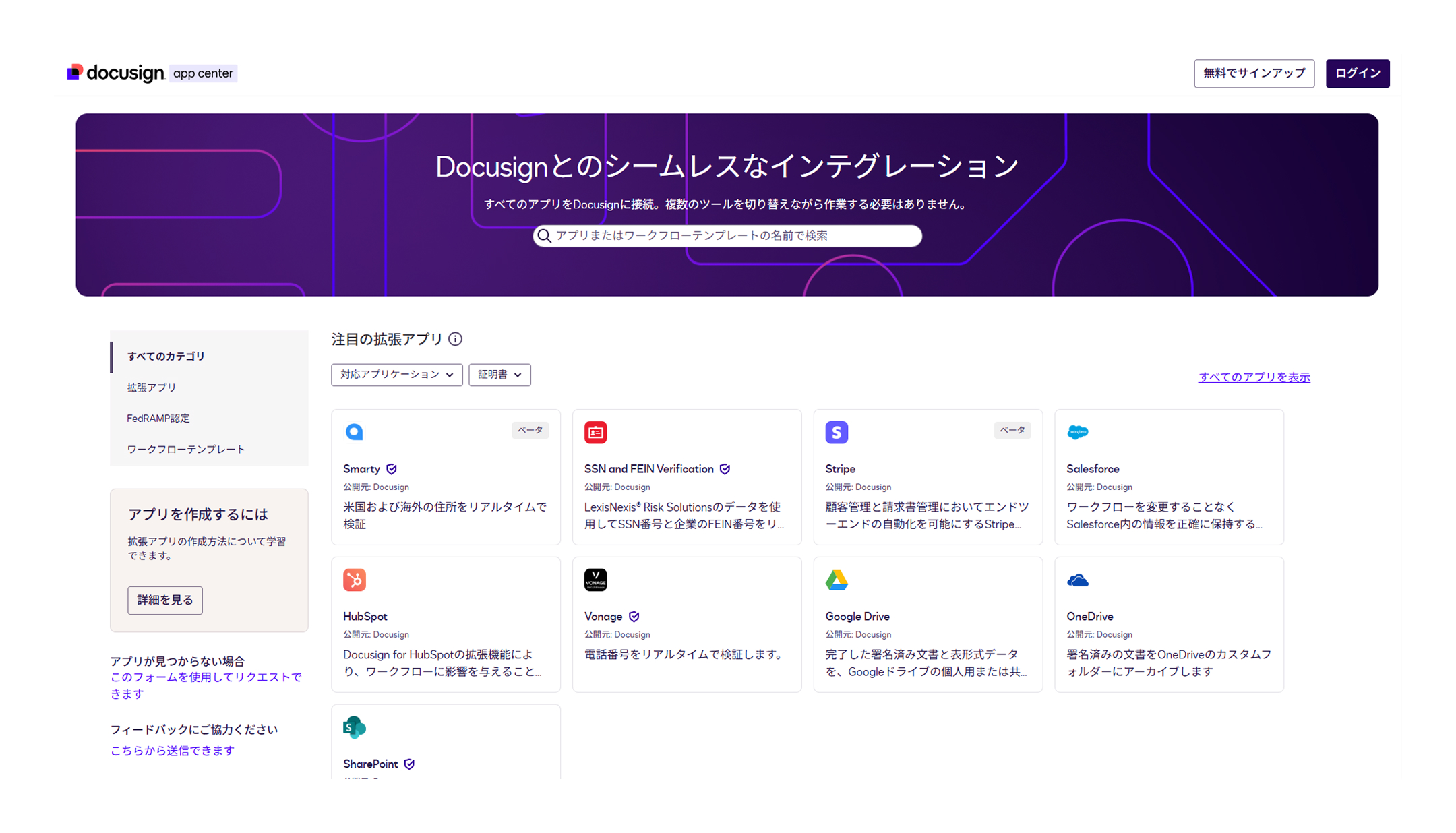Viewport: 1456px width, 833px height.
Task: Expand the 対応アプリケーション dropdown
Action: (x=396, y=375)
